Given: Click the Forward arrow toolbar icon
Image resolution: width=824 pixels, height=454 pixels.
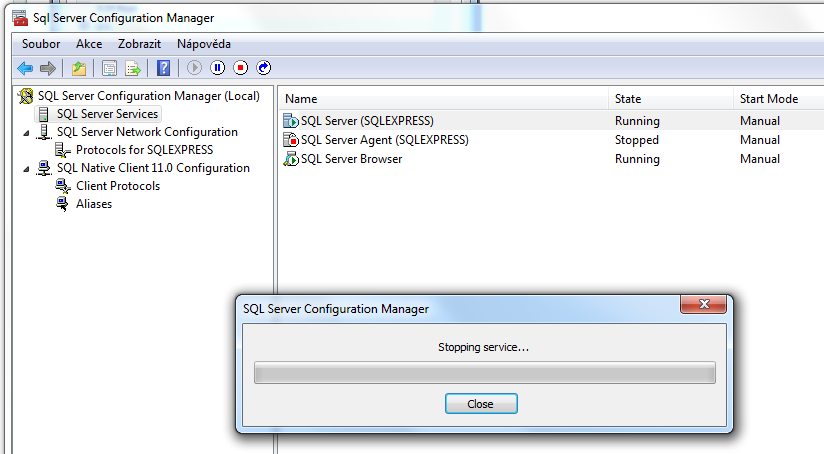Looking at the screenshot, I should coord(48,68).
